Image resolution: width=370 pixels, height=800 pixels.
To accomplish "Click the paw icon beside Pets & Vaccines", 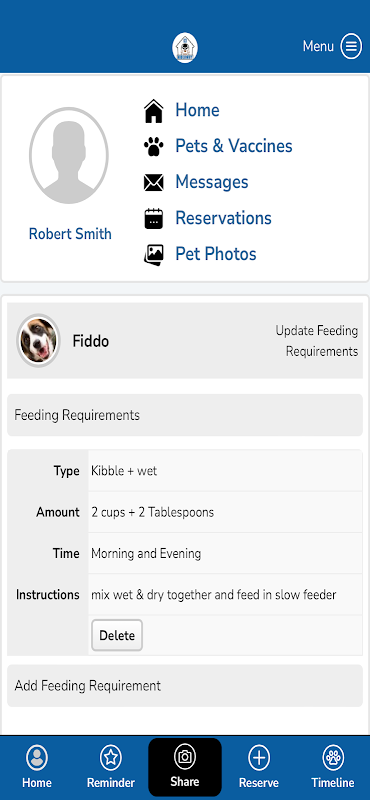I will click(x=154, y=147).
